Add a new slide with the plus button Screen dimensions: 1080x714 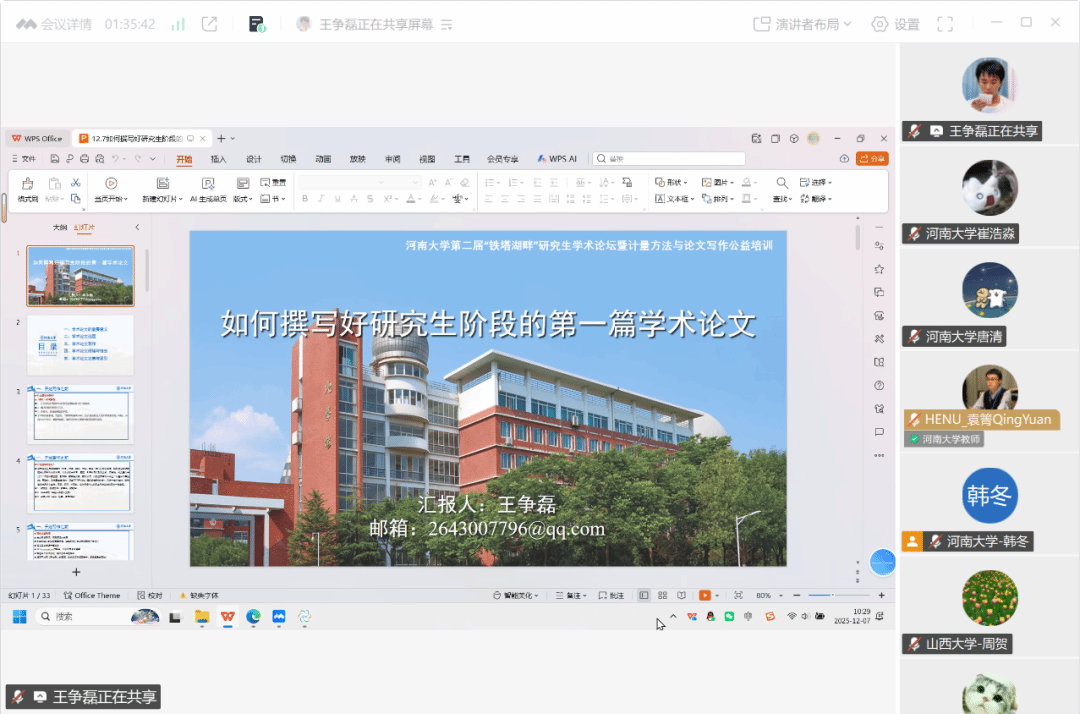coord(76,572)
